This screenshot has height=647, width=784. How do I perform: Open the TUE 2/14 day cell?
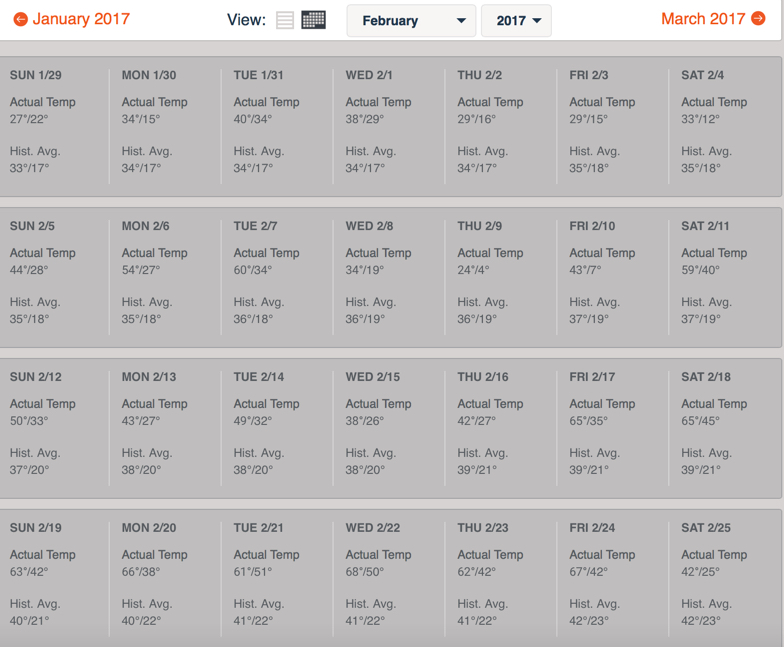click(x=279, y=427)
